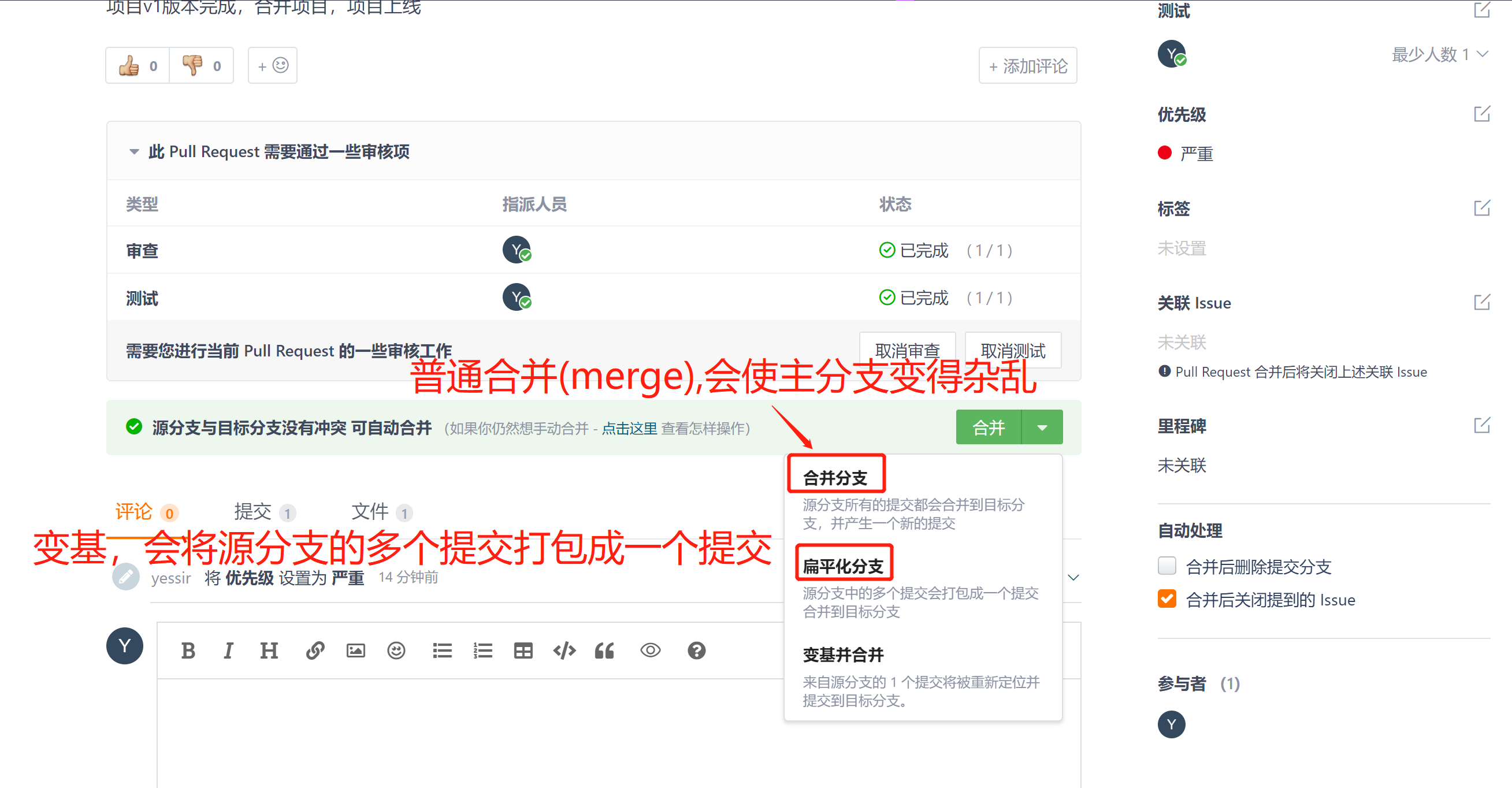Click the red 严重 priority dot
This screenshot has height=788, width=1512.
coord(1165,153)
